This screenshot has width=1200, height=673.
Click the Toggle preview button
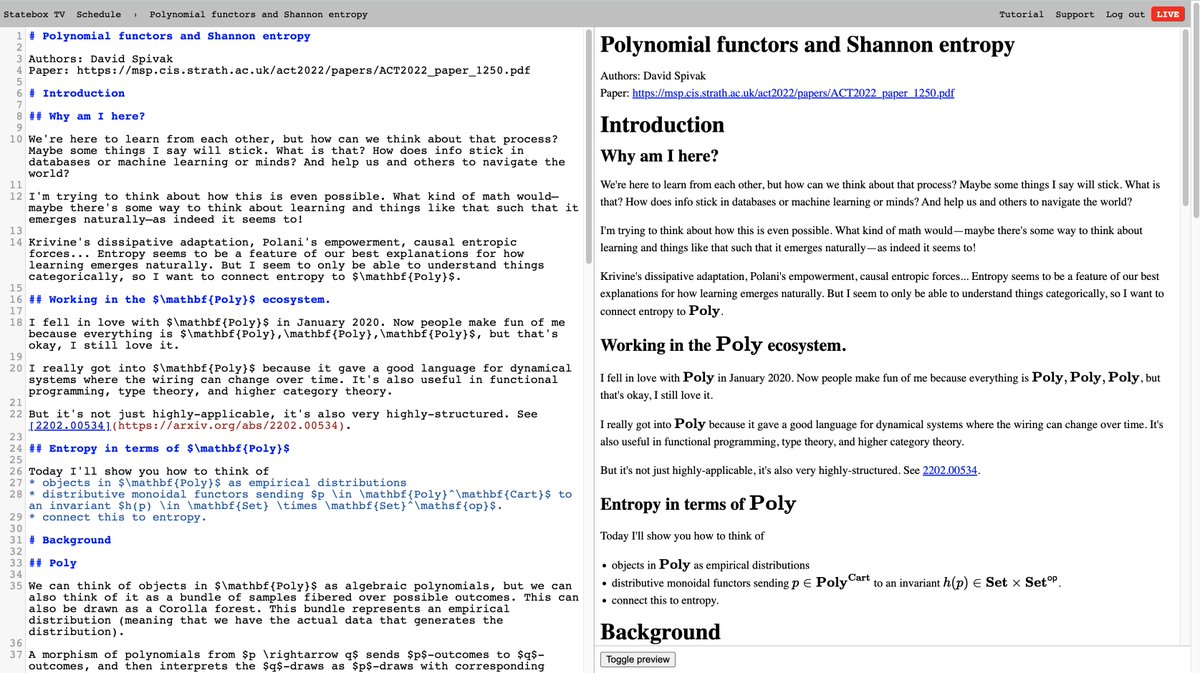pyautogui.click(x=638, y=659)
